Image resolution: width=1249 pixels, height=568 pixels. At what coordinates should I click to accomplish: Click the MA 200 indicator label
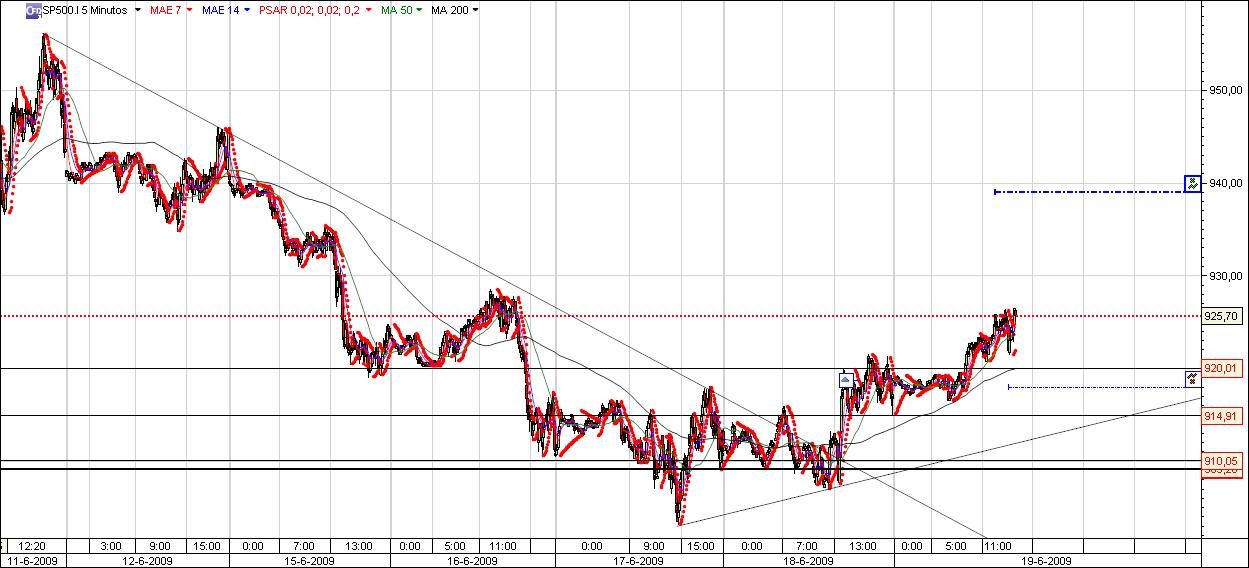click(x=448, y=10)
